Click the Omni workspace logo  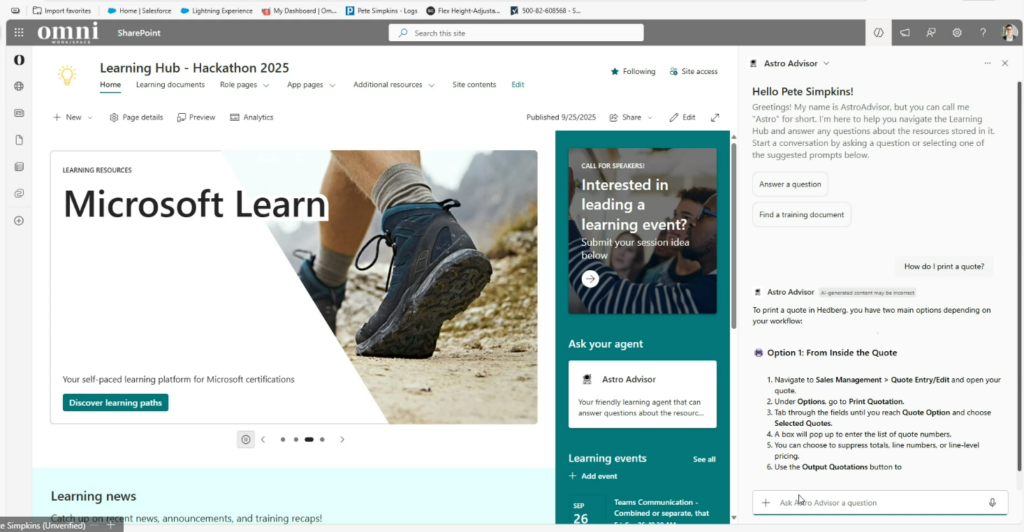(68, 32)
